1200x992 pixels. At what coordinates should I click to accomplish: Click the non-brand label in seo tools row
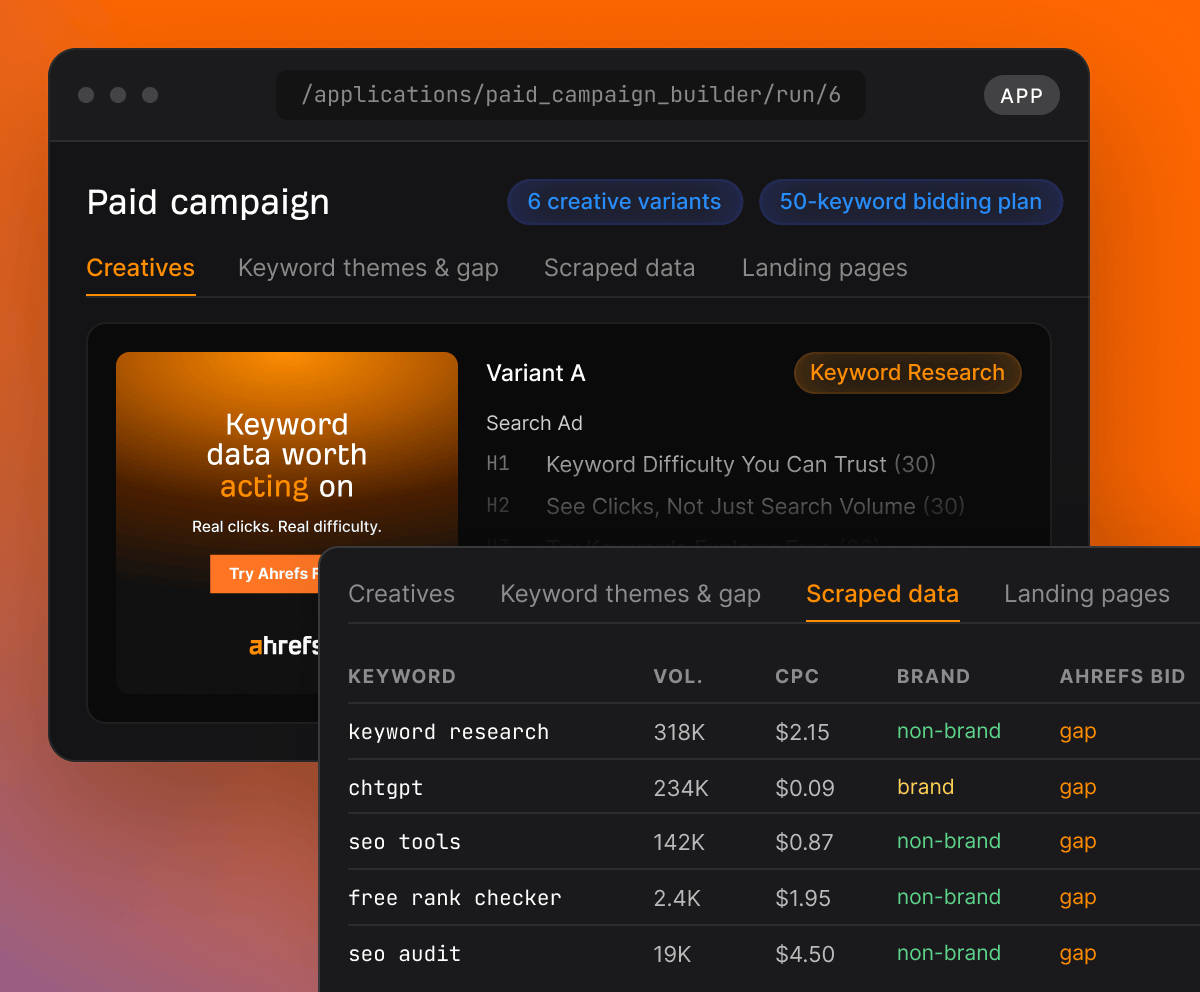click(x=949, y=842)
